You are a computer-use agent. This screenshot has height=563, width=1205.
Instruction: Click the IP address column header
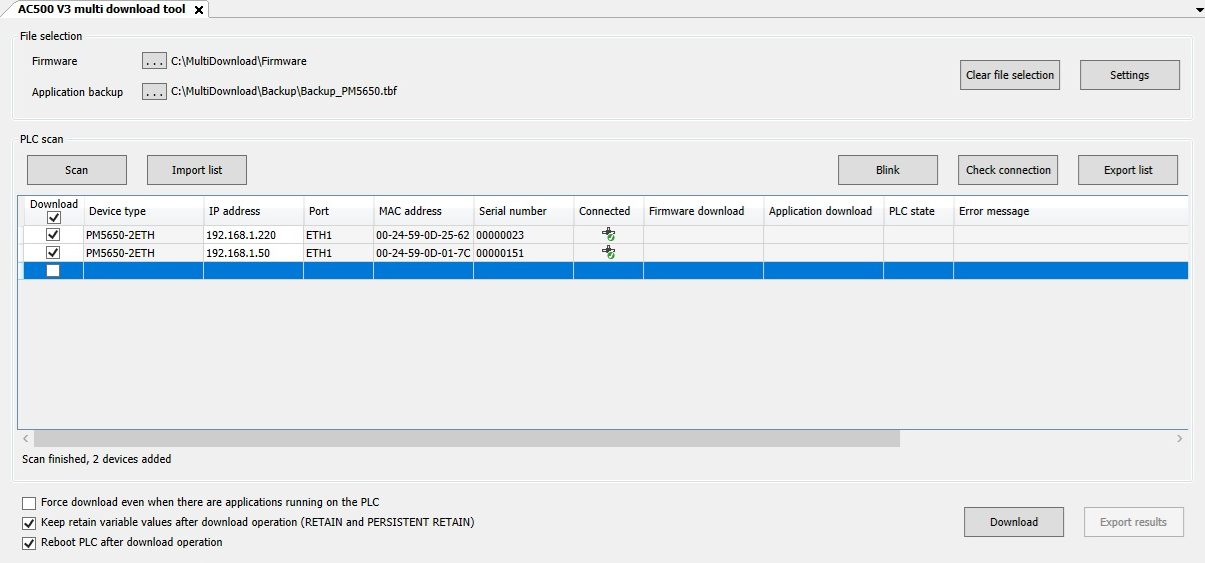point(254,211)
